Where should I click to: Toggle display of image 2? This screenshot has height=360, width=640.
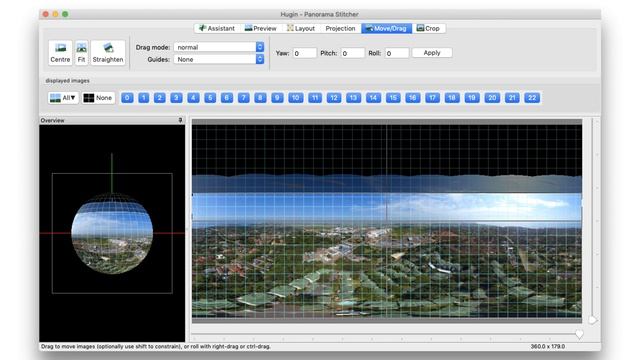click(x=160, y=98)
